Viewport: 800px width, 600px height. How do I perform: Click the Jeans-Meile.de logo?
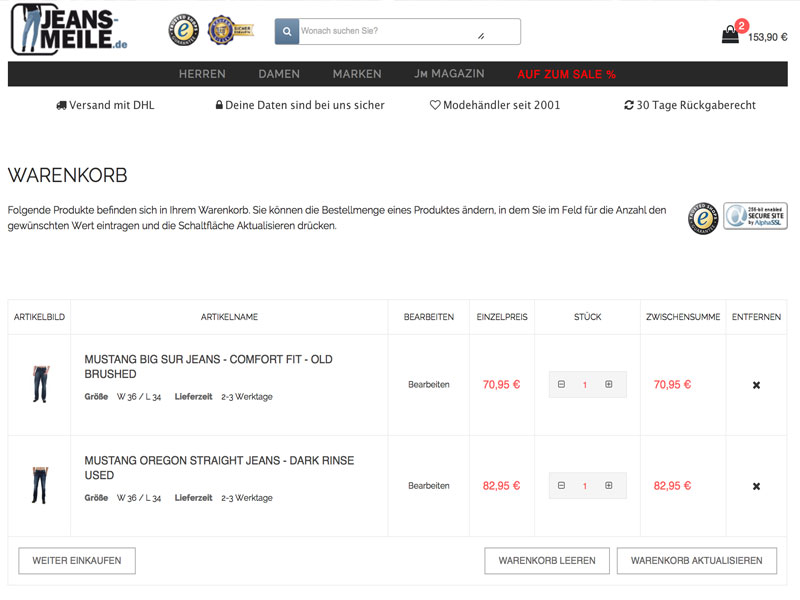[69, 29]
